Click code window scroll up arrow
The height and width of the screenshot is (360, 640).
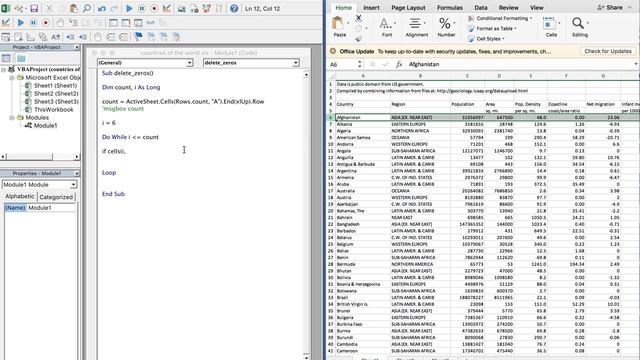pos(306,75)
